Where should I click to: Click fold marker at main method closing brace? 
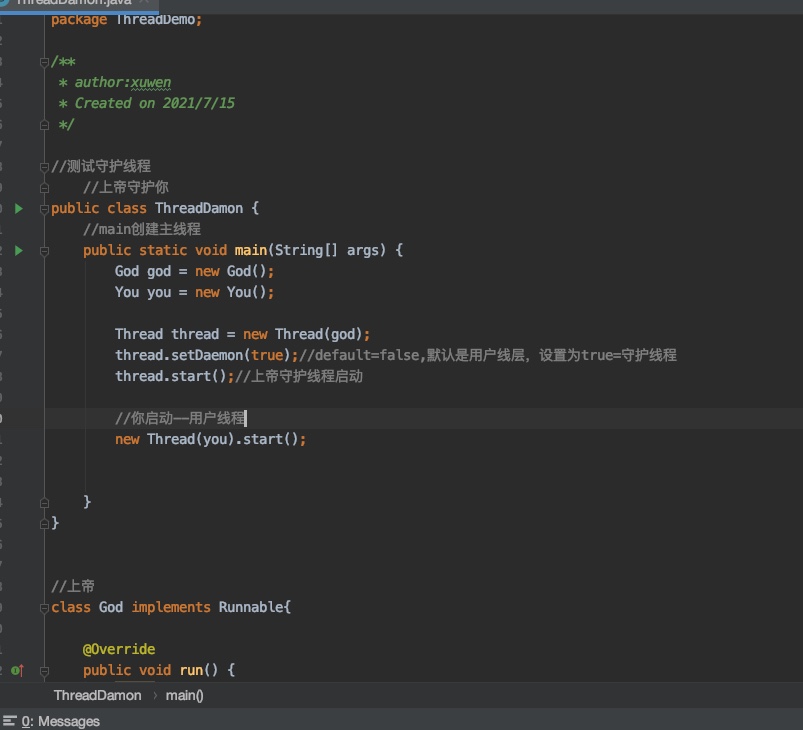tap(44, 502)
